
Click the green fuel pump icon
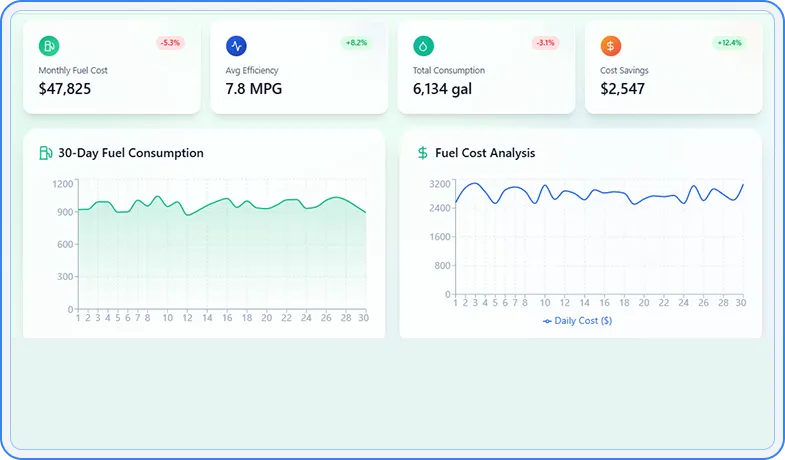click(x=49, y=46)
